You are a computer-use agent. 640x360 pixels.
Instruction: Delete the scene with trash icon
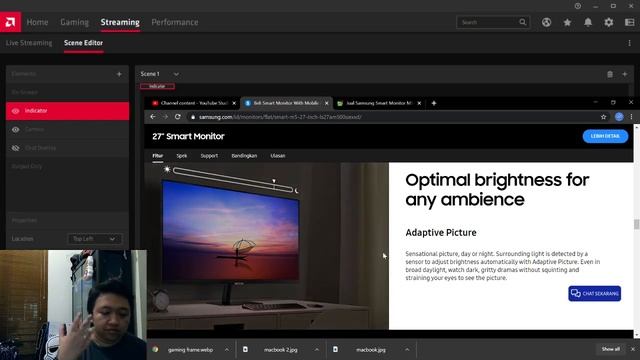coord(610,74)
